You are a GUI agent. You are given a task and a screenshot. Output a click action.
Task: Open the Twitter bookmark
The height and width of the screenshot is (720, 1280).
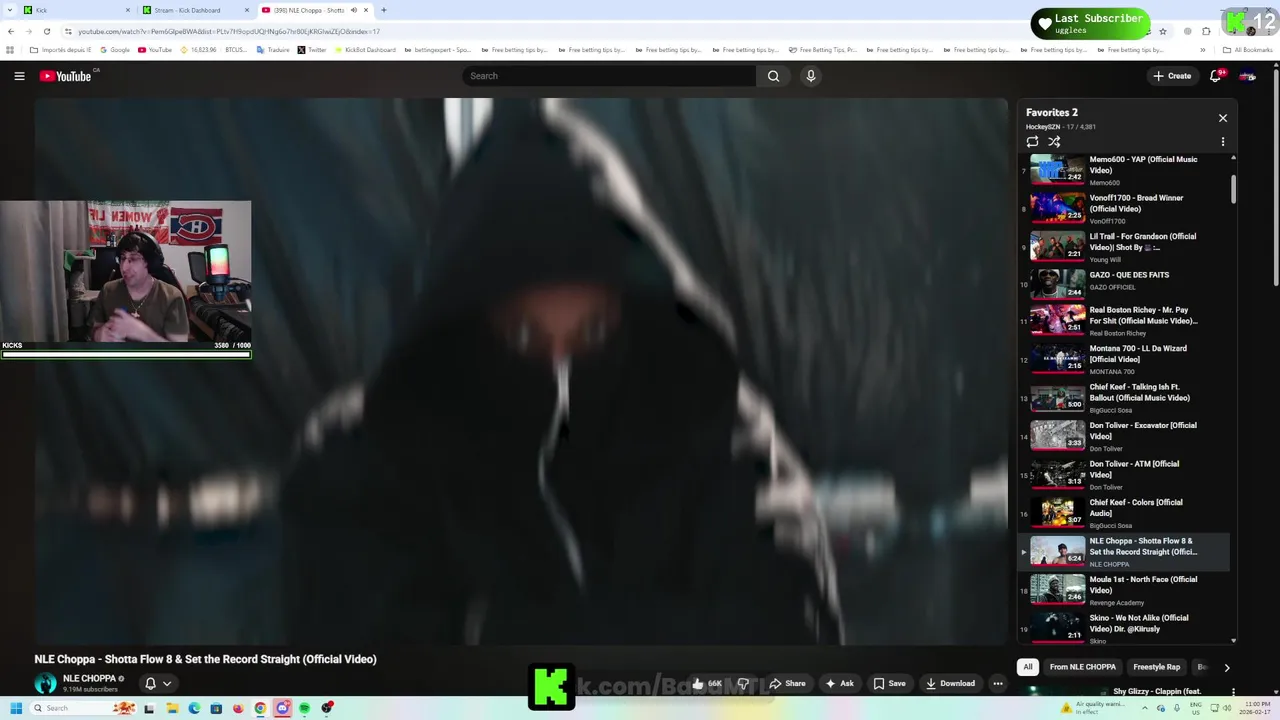[312, 50]
